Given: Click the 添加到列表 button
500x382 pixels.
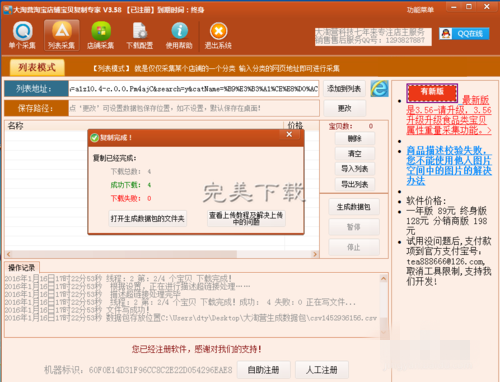Looking at the screenshot, I should [344, 89].
